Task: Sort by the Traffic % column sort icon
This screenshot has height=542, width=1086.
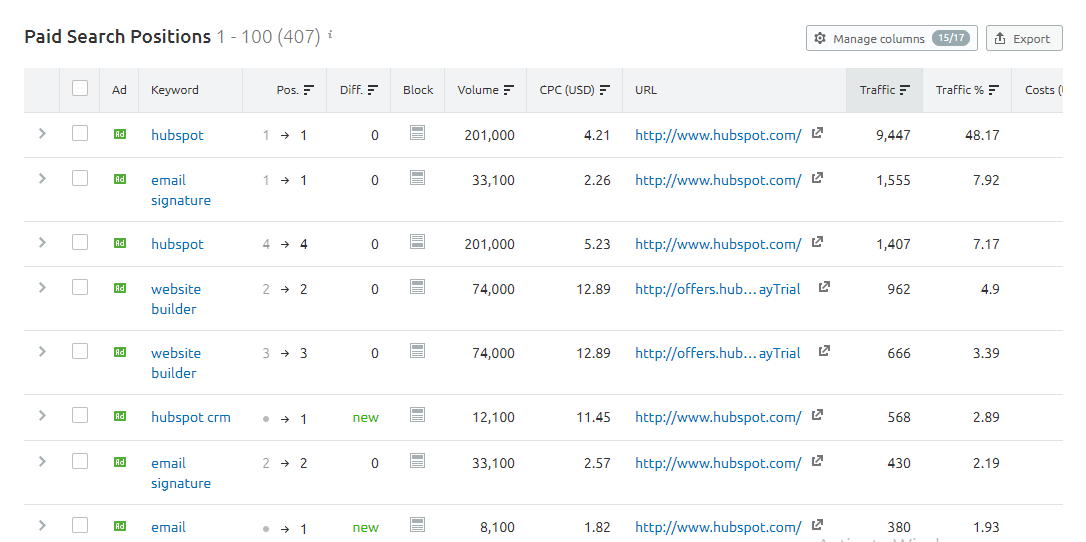Action: point(994,90)
